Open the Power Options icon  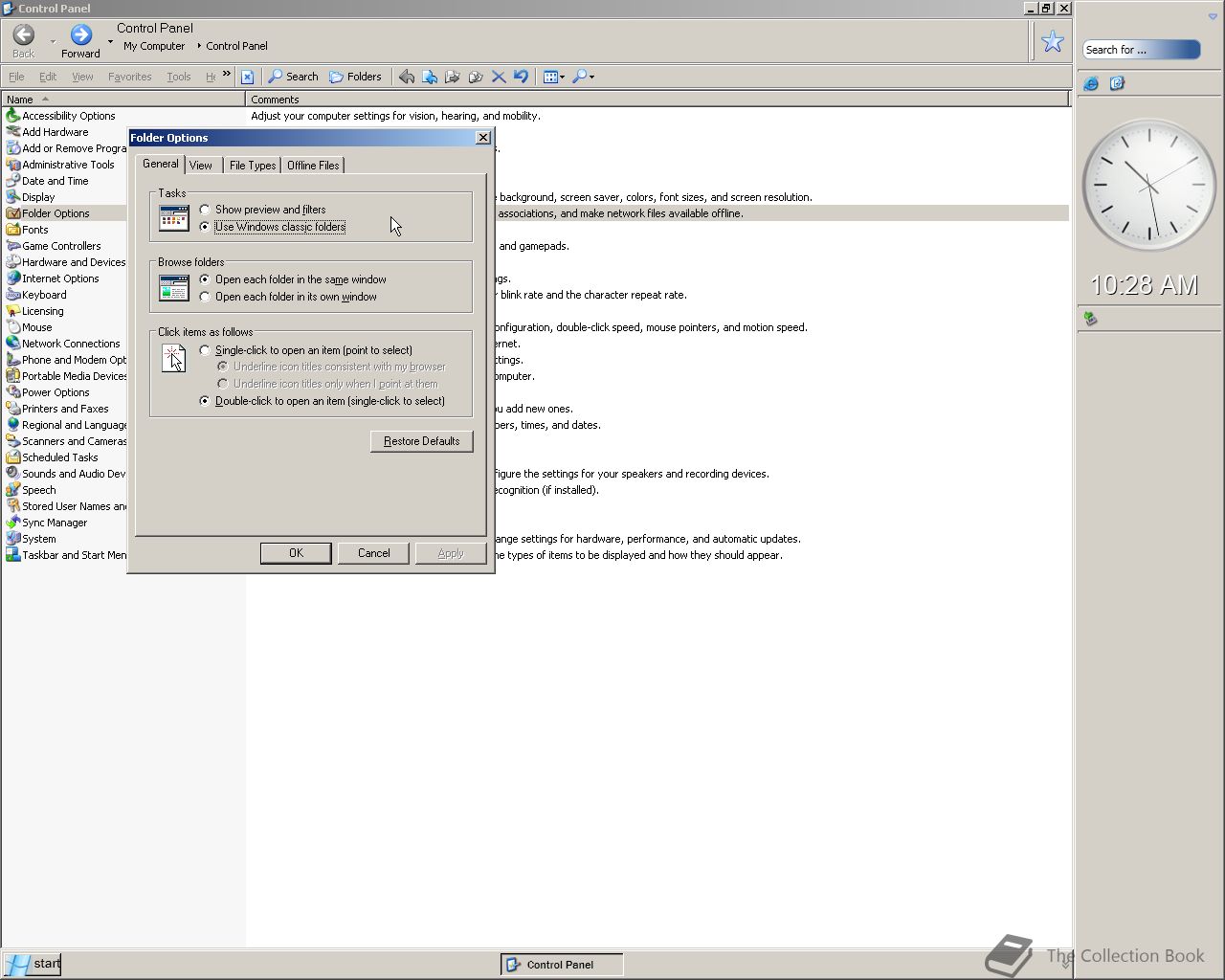[13, 392]
